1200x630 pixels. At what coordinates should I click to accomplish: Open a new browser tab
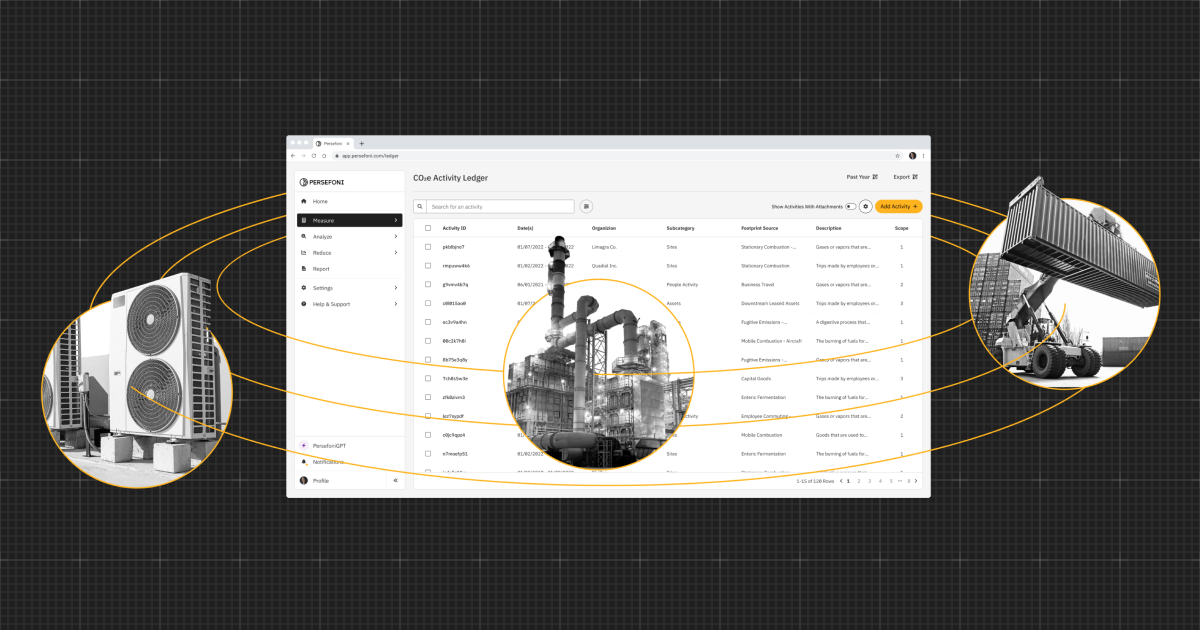(x=362, y=143)
